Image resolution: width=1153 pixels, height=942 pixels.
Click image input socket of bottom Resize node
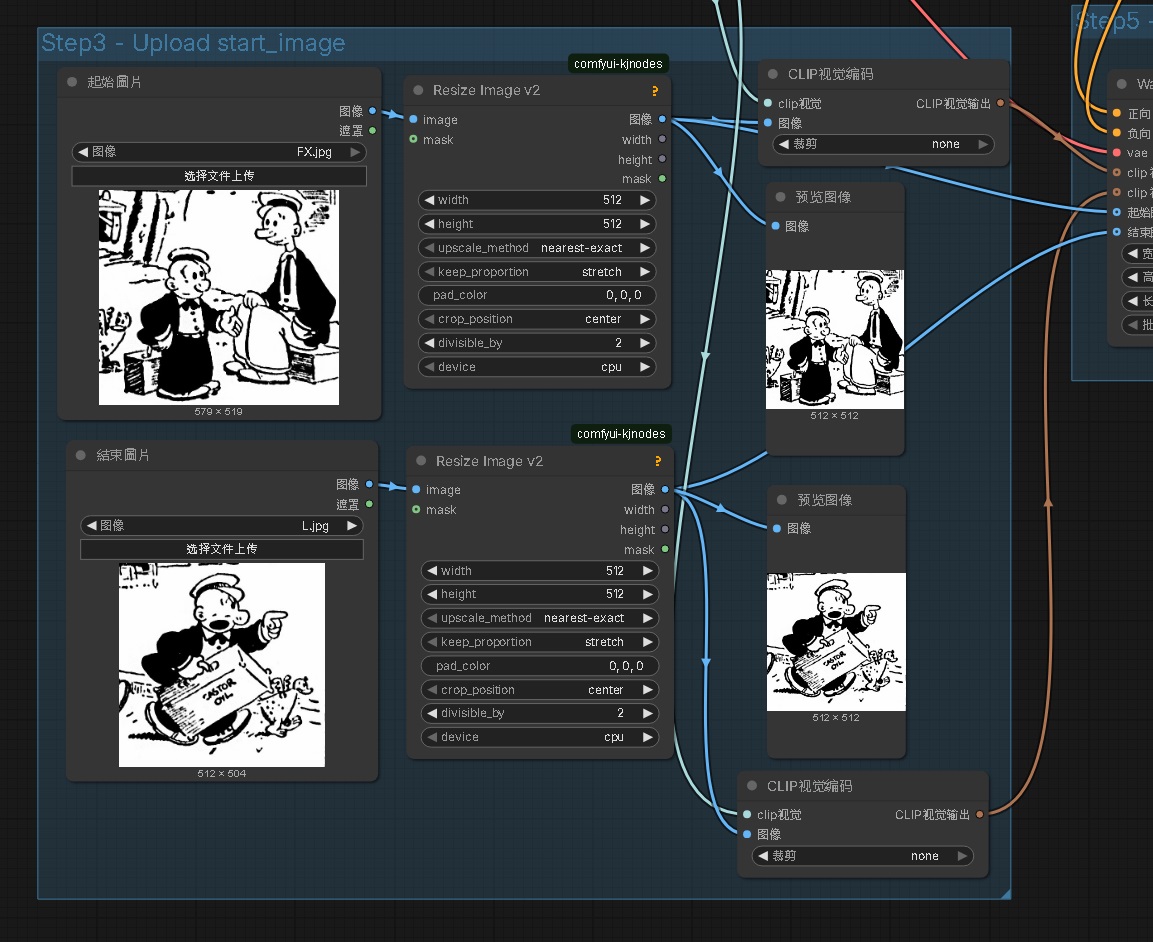pyautogui.click(x=416, y=490)
